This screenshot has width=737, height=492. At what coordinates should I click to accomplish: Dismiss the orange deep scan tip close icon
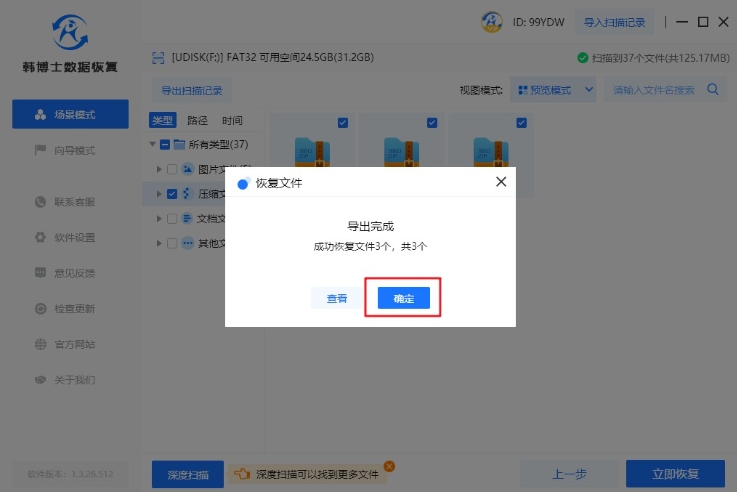389,466
